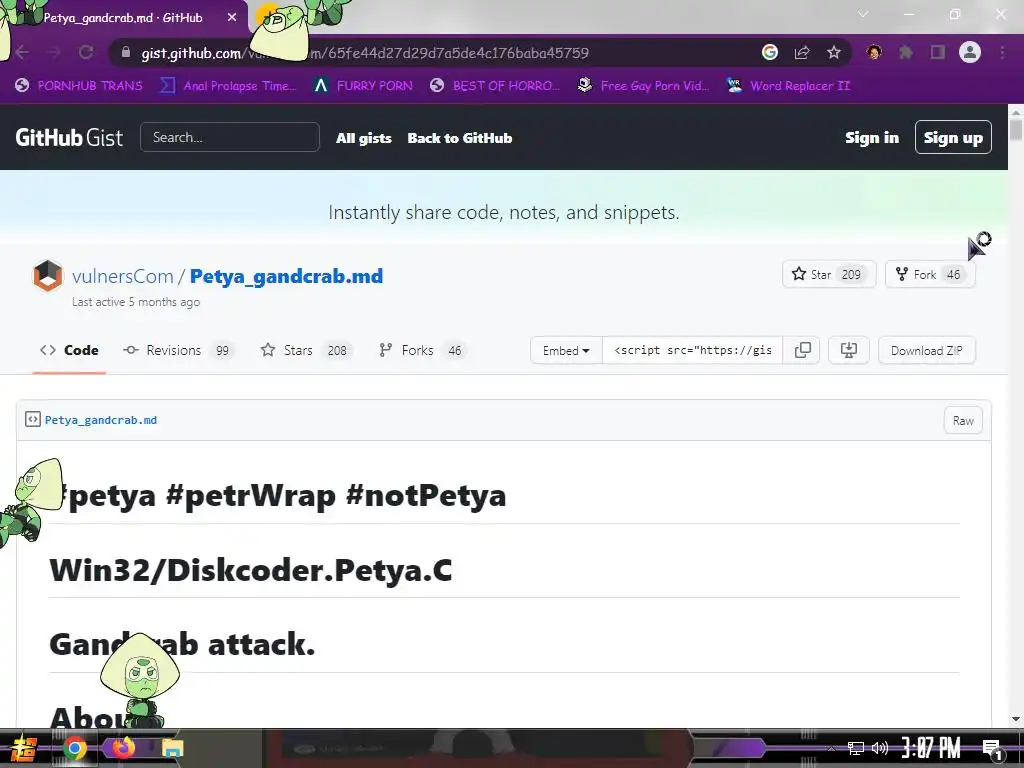Viewport: 1024px width, 768px height.
Task: Click the vulnersCom avatar image
Action: [48, 276]
